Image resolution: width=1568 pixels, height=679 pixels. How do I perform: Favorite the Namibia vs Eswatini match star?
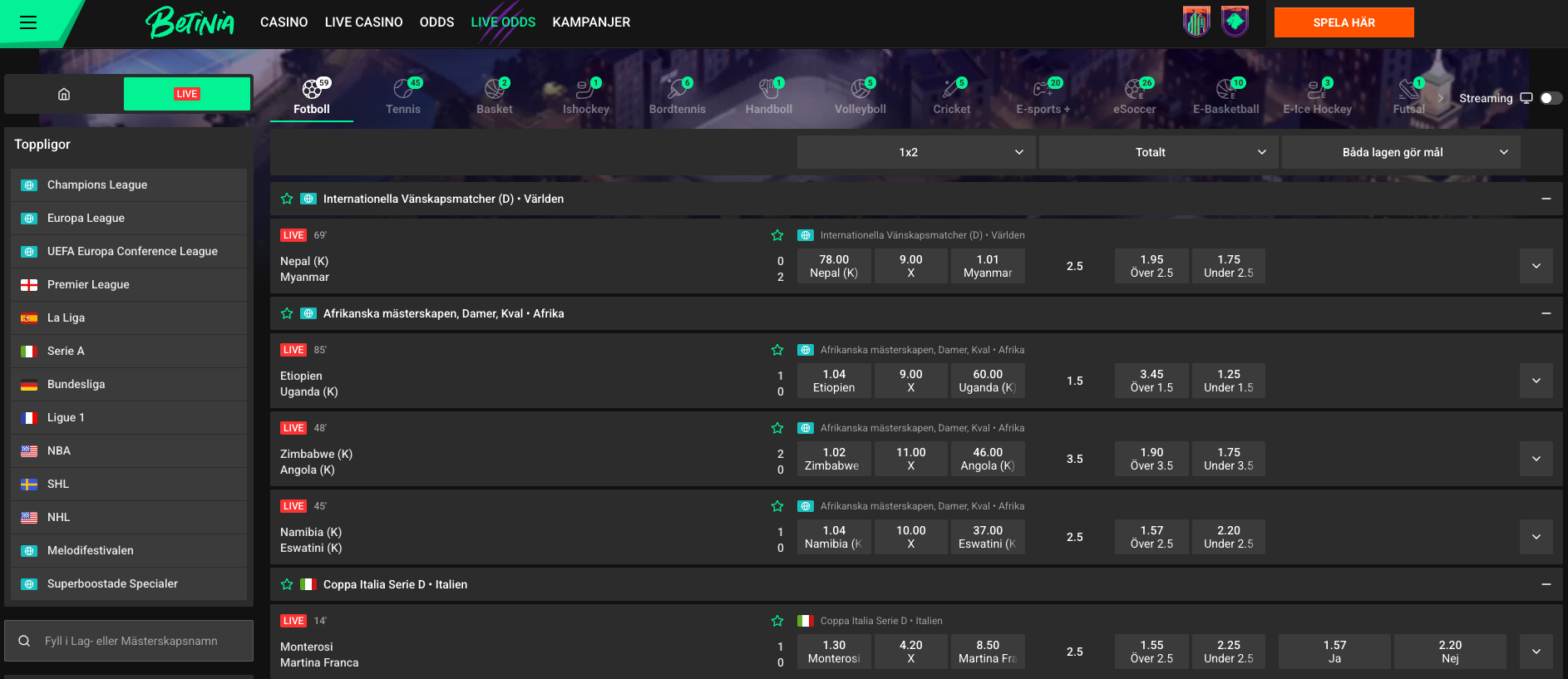pos(777,506)
